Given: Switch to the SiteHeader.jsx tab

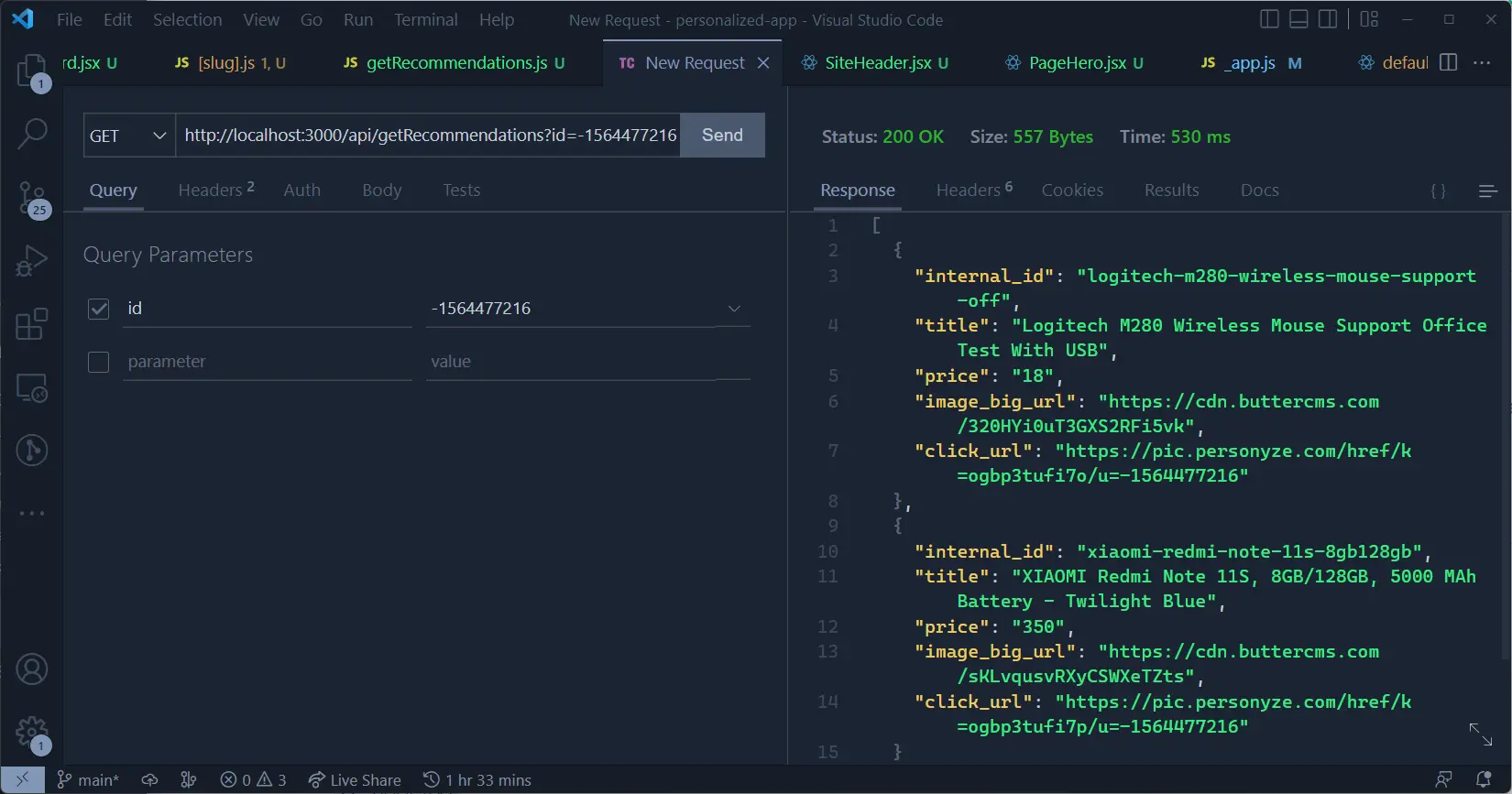Looking at the screenshot, I should [x=875, y=62].
